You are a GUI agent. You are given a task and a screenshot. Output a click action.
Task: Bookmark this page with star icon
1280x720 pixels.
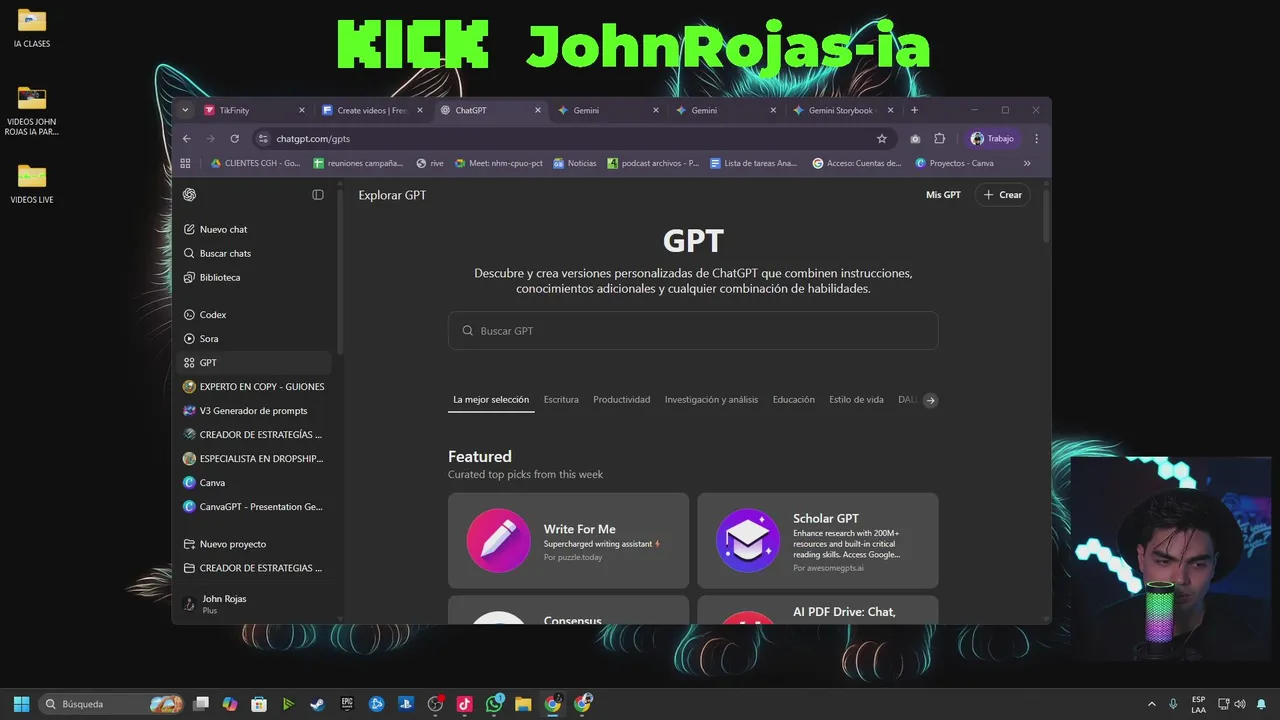pos(881,139)
